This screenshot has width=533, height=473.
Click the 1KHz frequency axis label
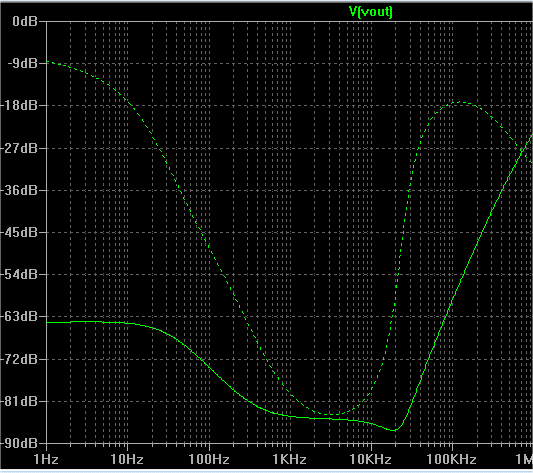(290, 459)
